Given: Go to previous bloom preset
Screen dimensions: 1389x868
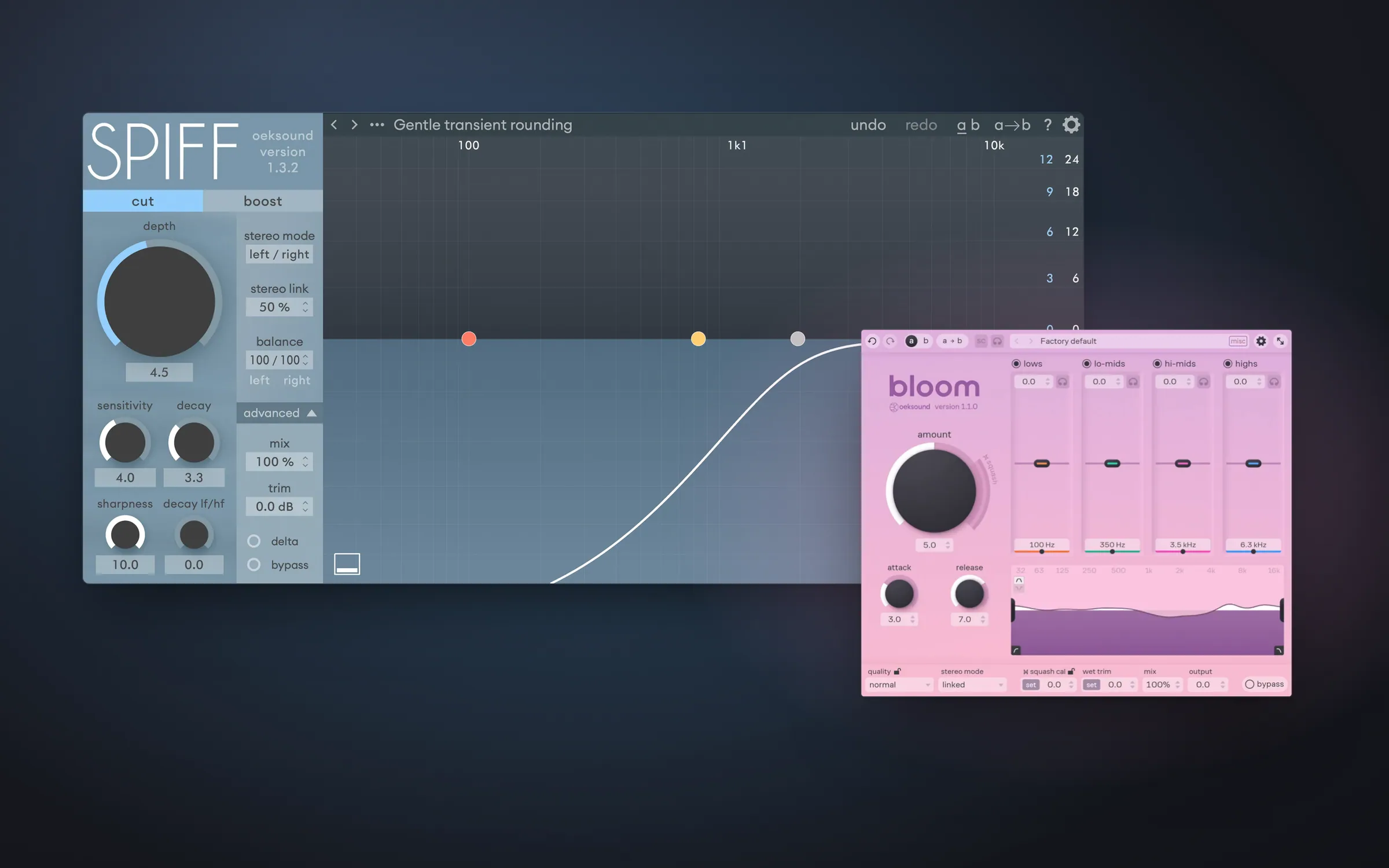Looking at the screenshot, I should tap(1017, 341).
